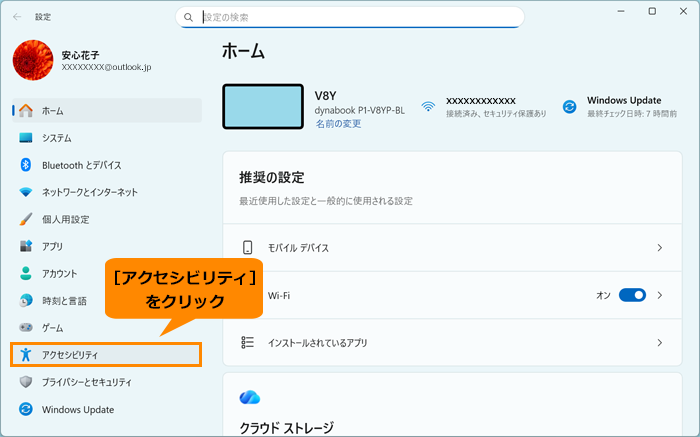Click the device name V8Y

pyautogui.click(x=325, y=96)
